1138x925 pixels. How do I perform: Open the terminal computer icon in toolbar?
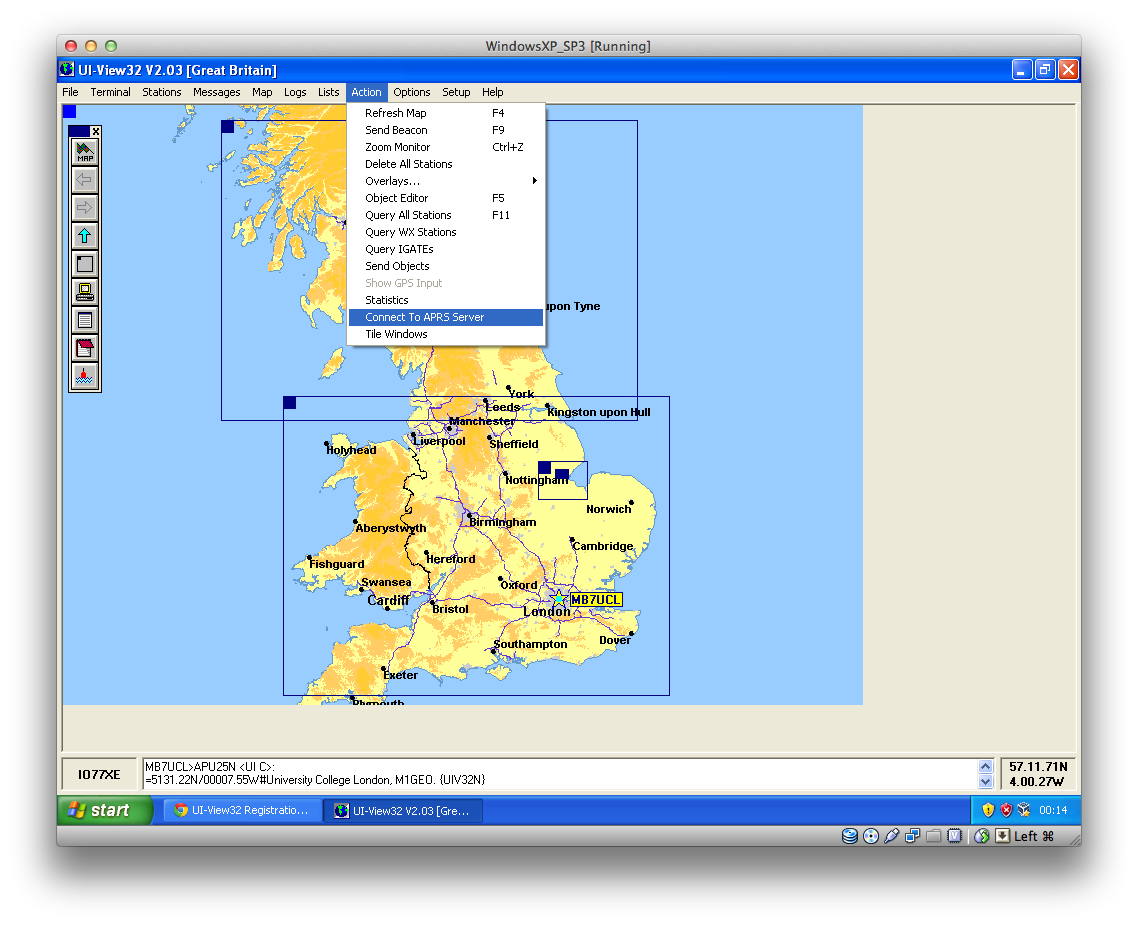(85, 292)
